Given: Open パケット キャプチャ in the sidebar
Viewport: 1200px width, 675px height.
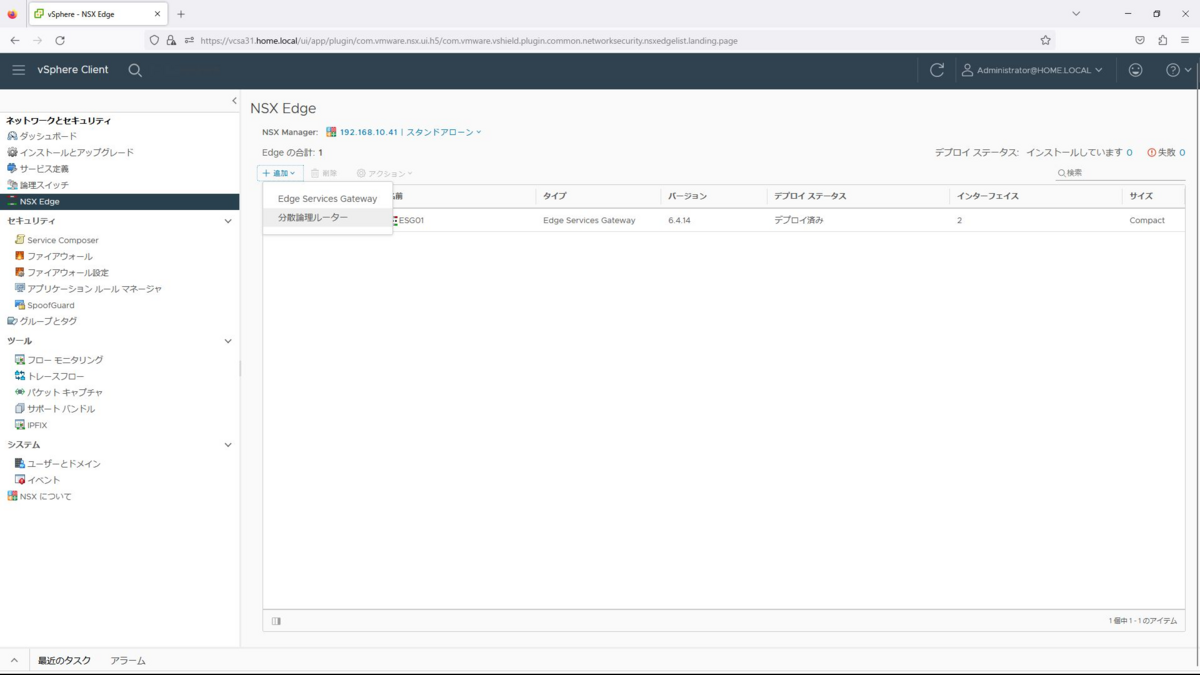Looking at the screenshot, I should [x=65, y=392].
